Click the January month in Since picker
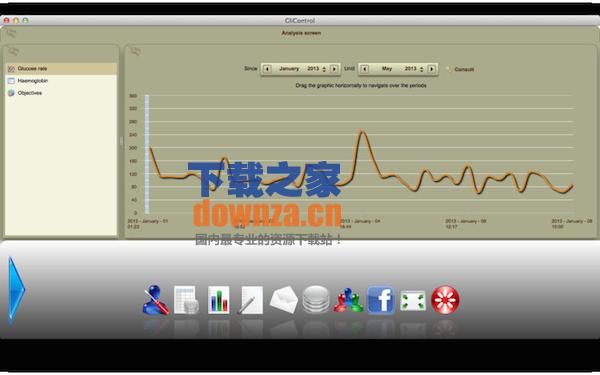The image size is (600, 375). 289,68
